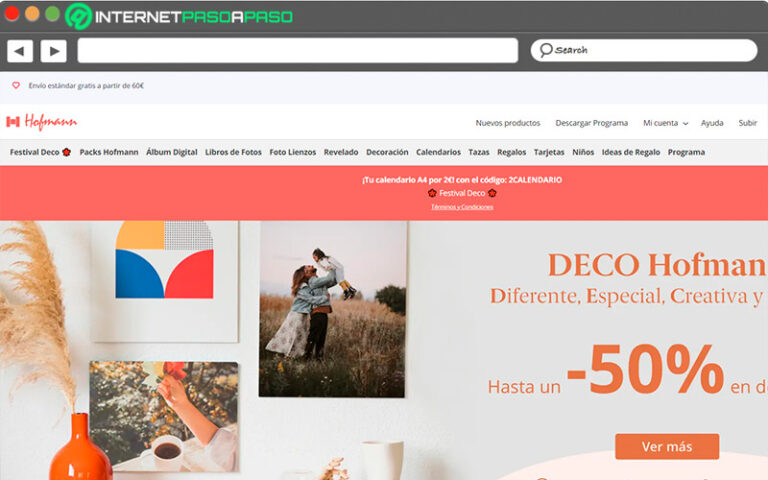Click the heart icon next to free shipping
This screenshot has width=768, height=480.
(16, 85)
